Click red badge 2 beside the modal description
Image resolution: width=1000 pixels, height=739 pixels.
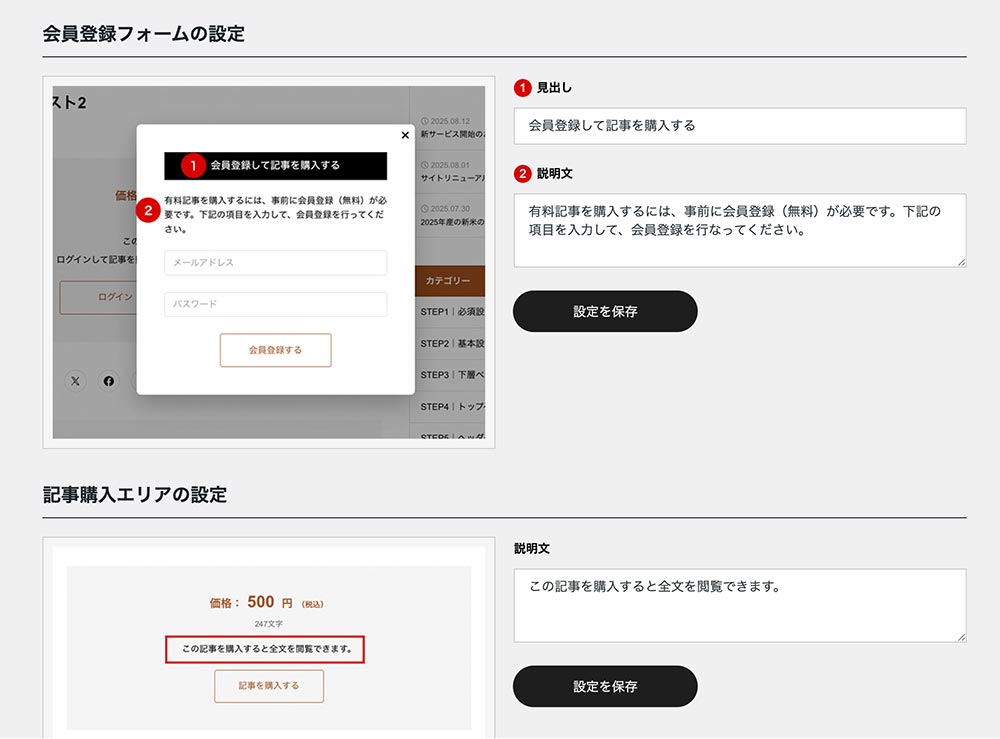(149, 210)
